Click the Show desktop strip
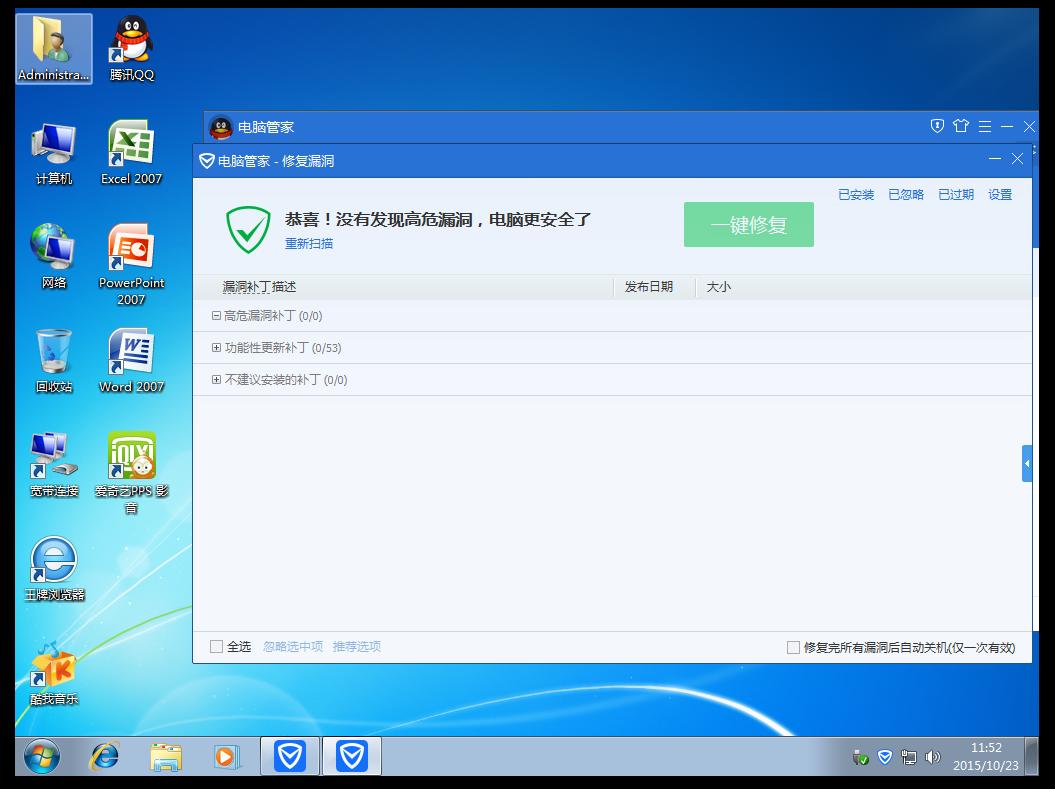 coord(1031,757)
